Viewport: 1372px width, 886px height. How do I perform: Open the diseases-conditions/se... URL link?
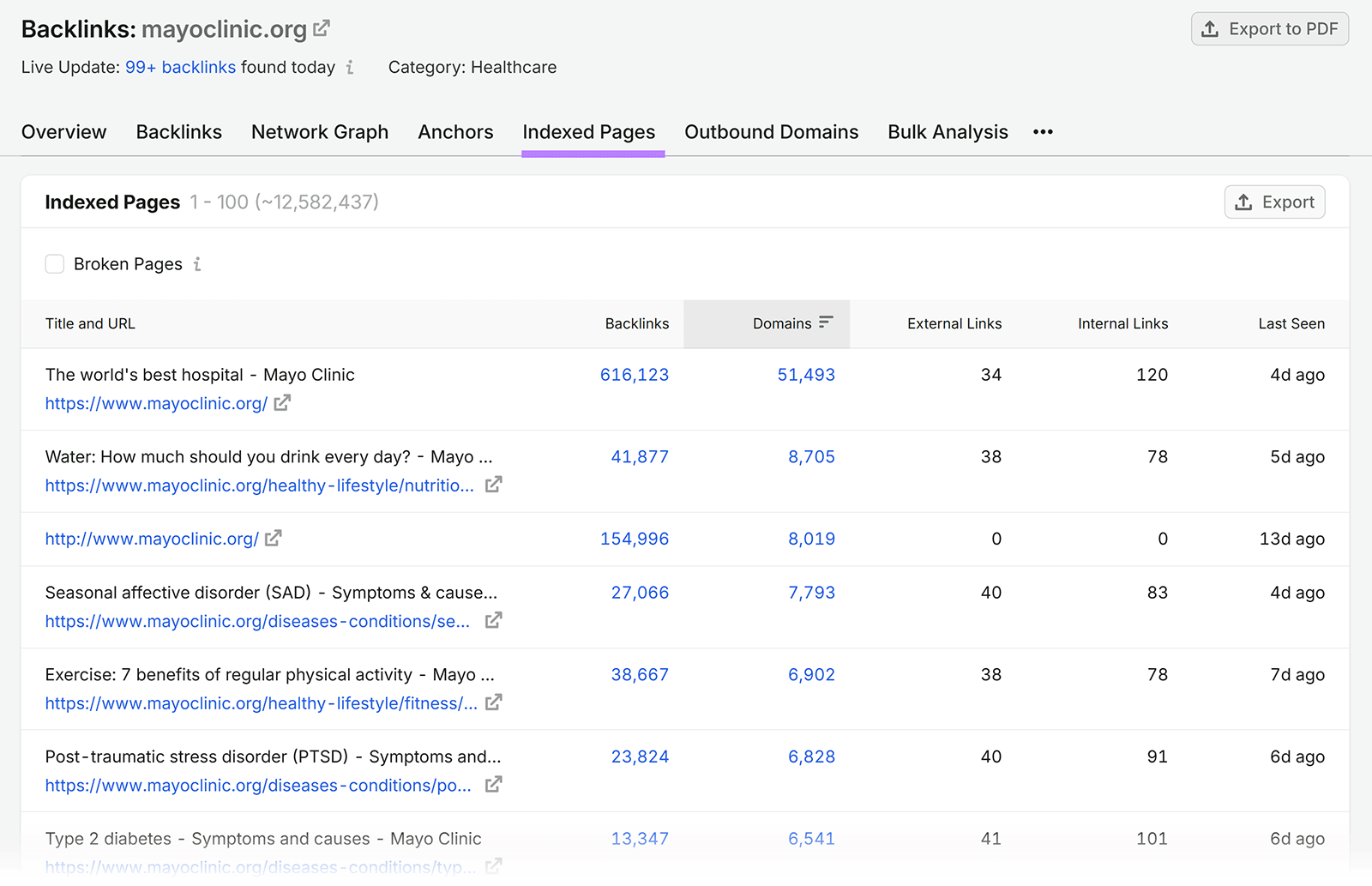coord(257,621)
